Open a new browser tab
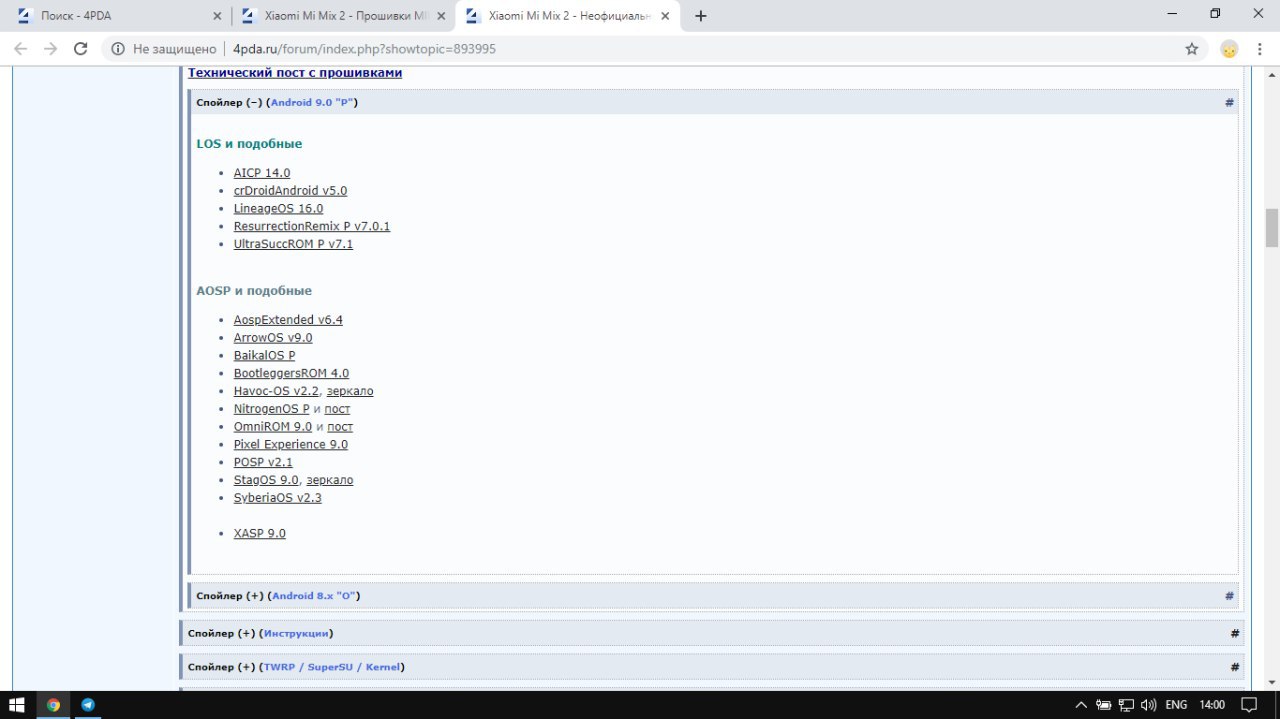 point(700,16)
